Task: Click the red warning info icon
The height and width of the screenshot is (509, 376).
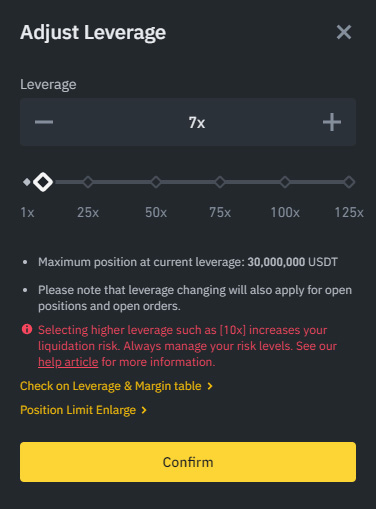Action: point(27,329)
